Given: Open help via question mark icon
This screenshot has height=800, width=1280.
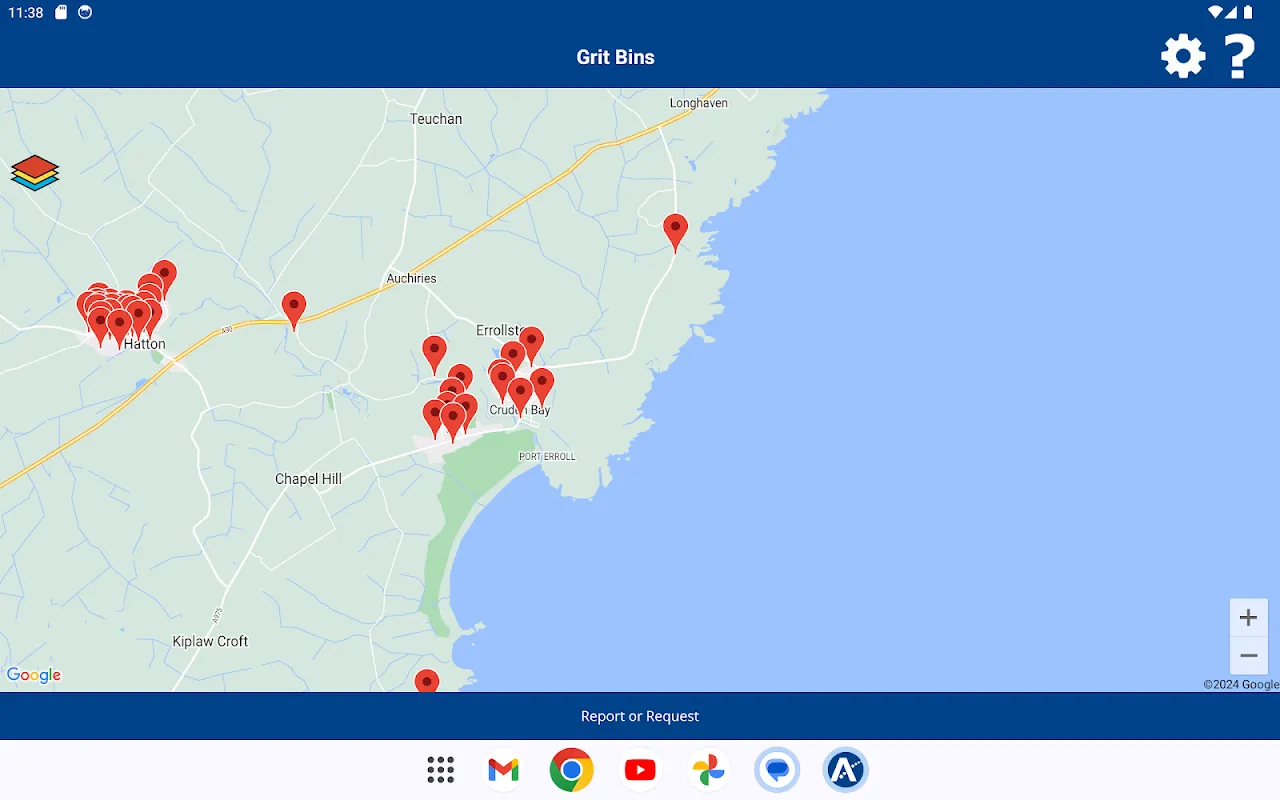Looking at the screenshot, I should pyautogui.click(x=1240, y=56).
